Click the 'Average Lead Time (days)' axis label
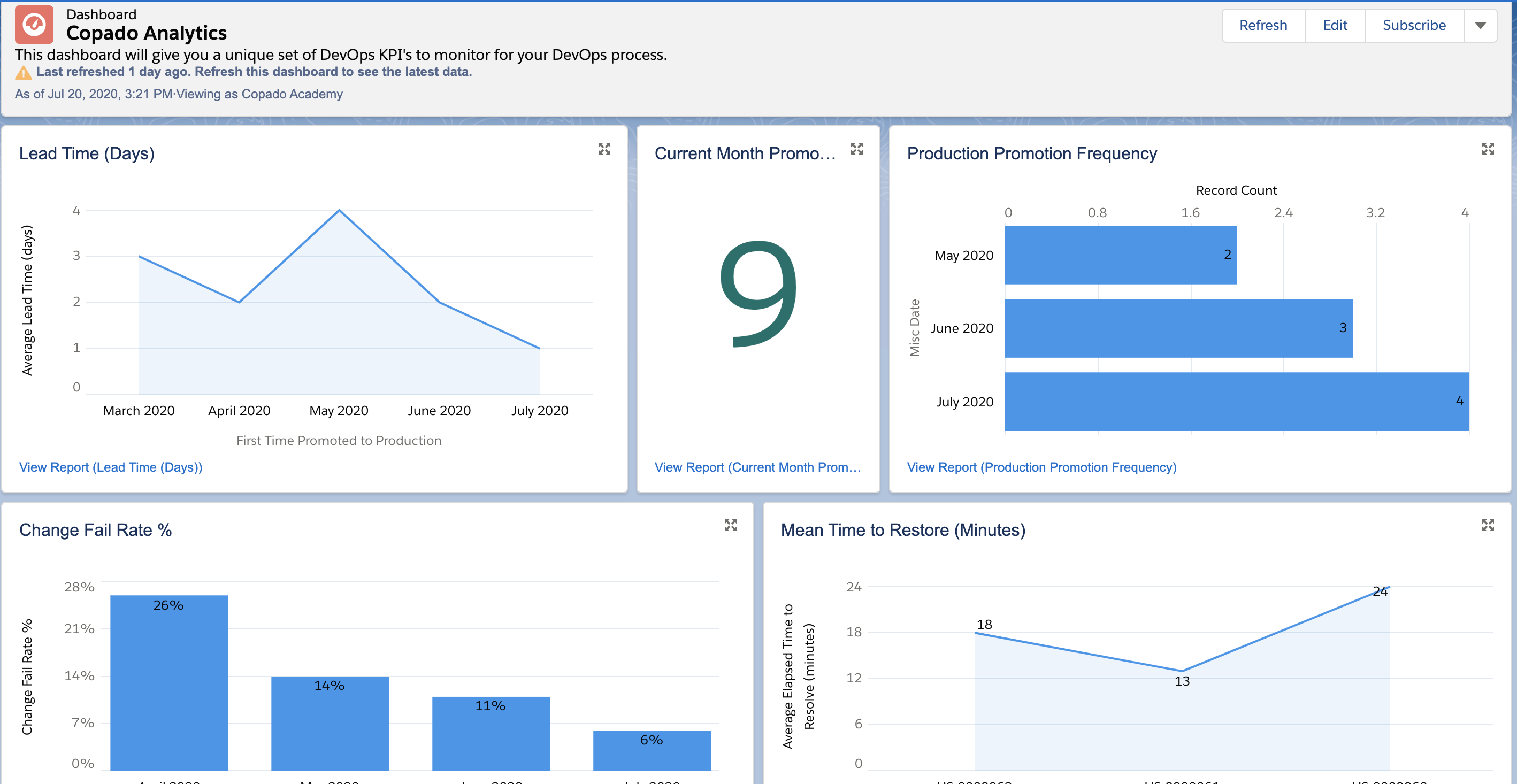This screenshot has height=784, width=1517. coord(27,300)
